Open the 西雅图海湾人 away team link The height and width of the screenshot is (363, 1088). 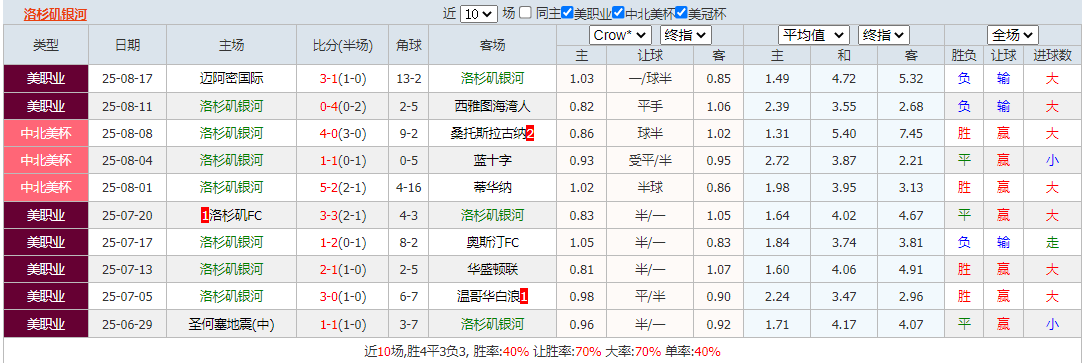(x=492, y=106)
